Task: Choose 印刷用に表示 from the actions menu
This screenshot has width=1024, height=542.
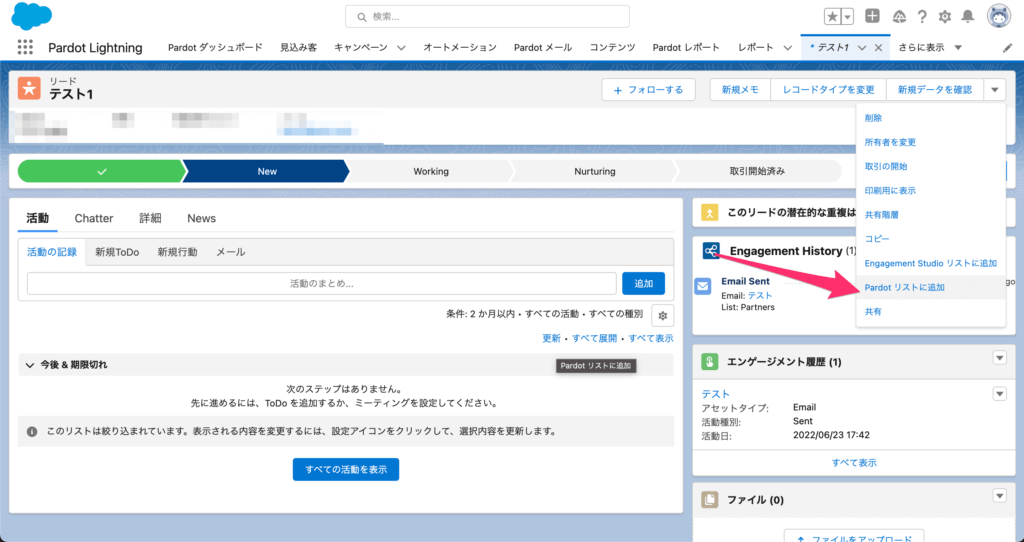Action: [x=930, y=191]
